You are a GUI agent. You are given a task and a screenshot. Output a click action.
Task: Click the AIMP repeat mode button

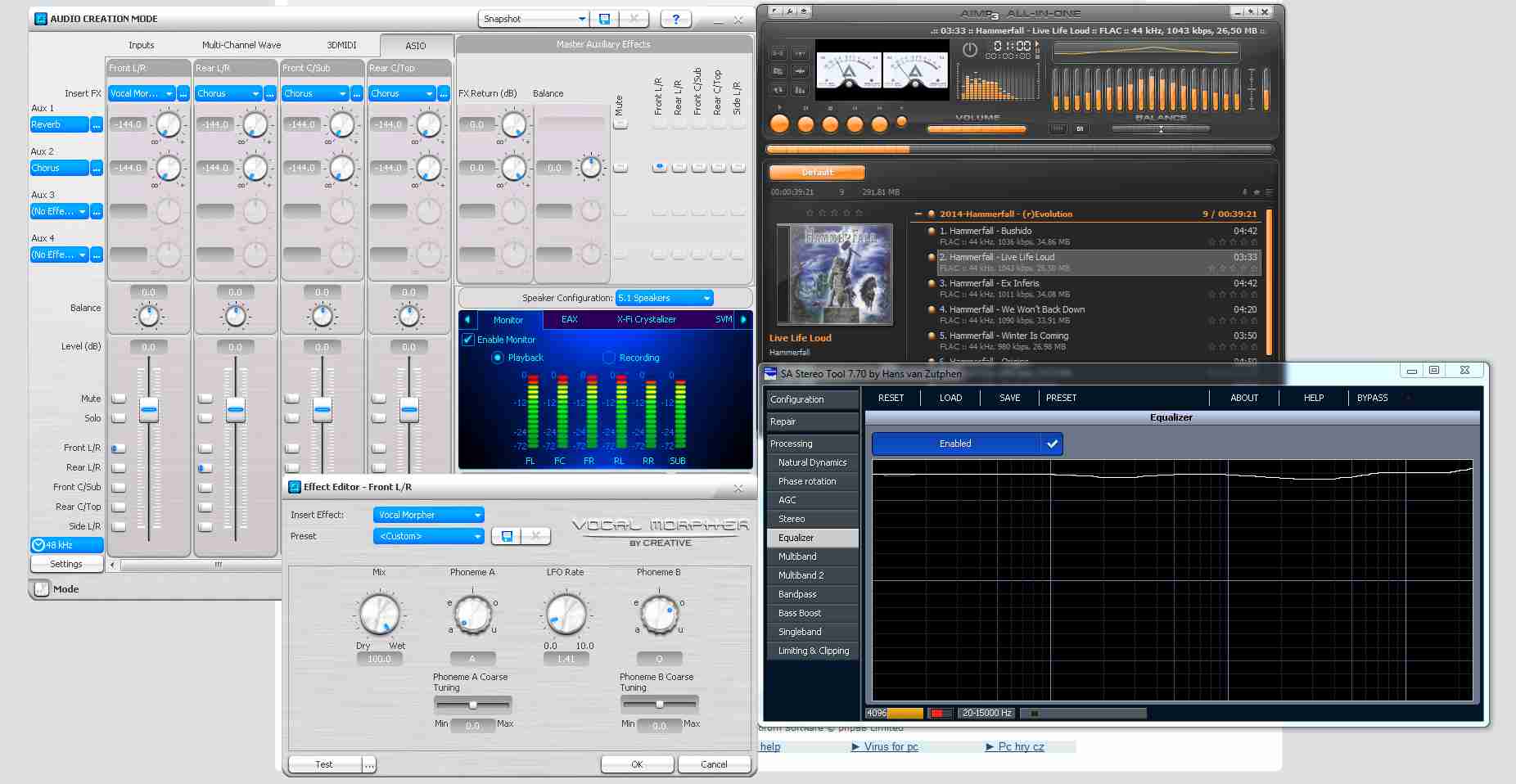[x=778, y=89]
